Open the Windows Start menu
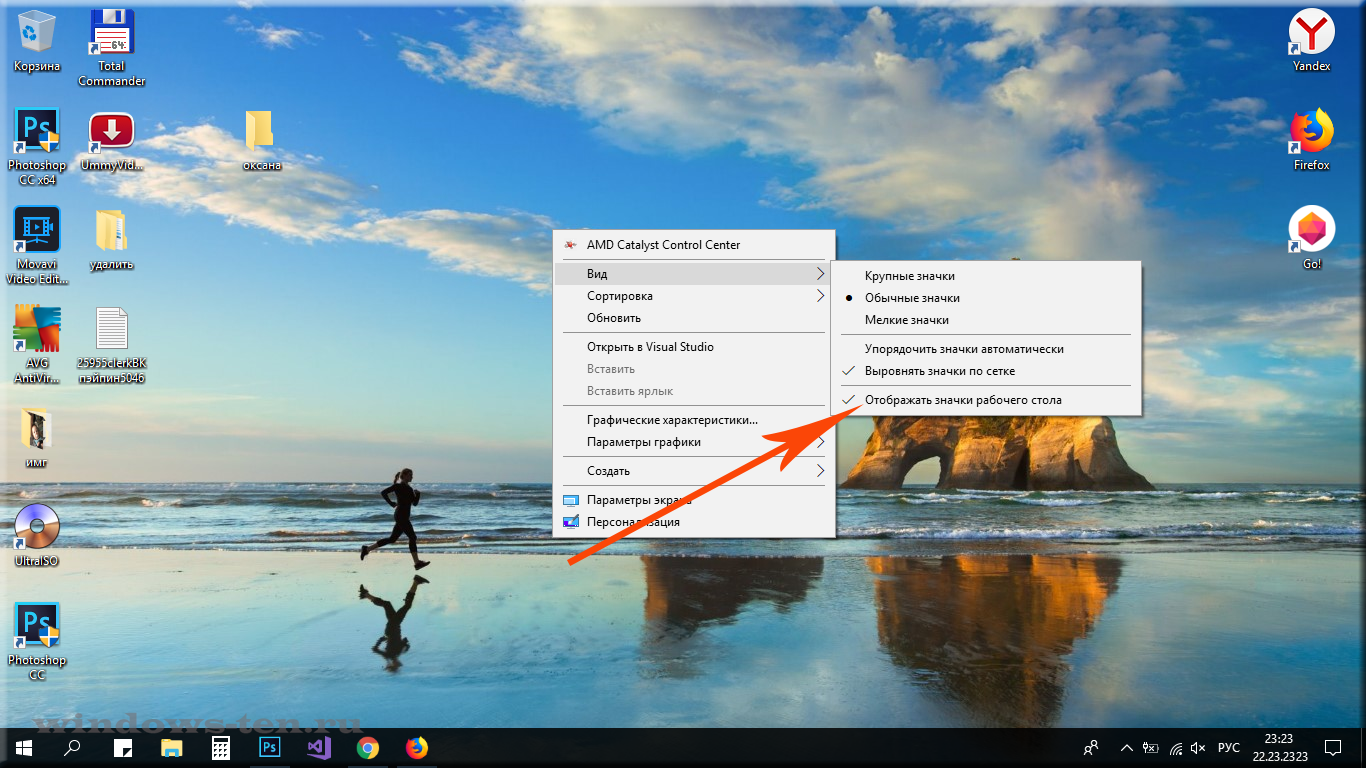This screenshot has width=1366, height=768. 24,747
